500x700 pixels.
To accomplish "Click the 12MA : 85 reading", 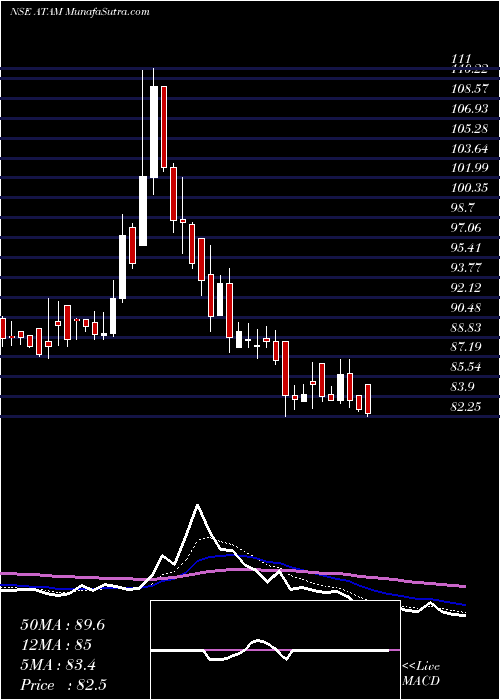I will click(56, 645).
